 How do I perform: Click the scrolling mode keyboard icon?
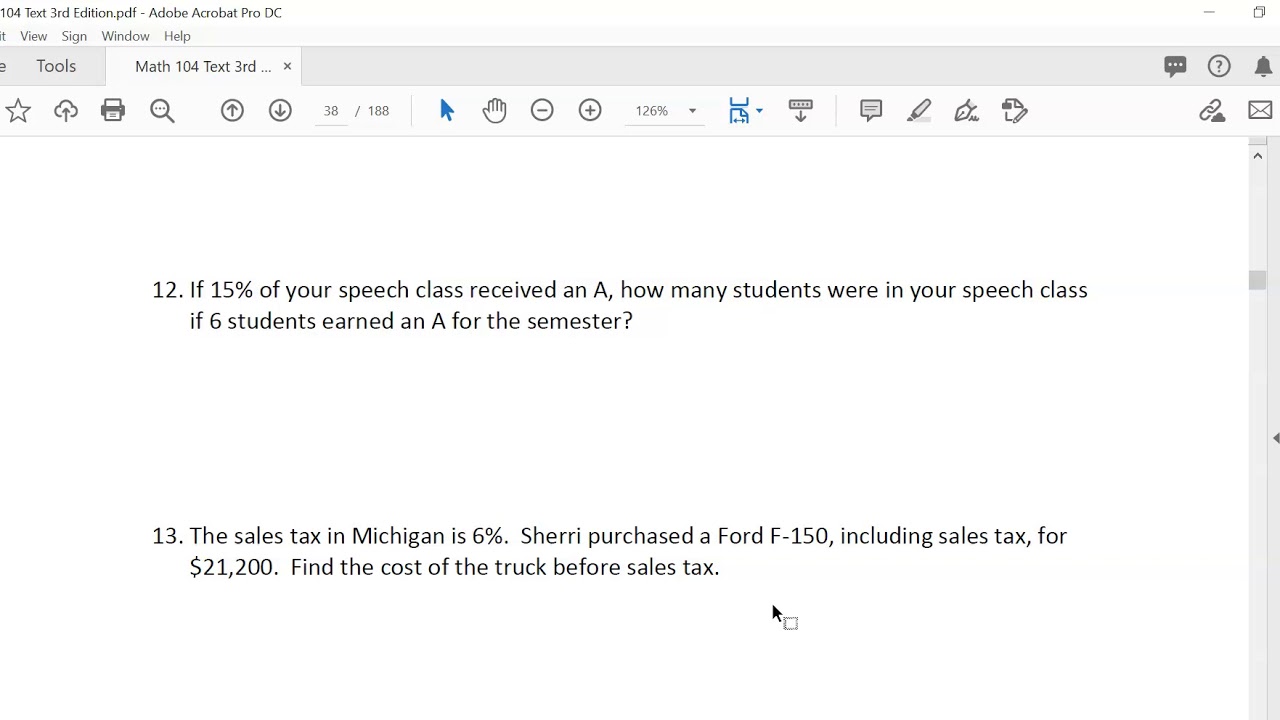point(800,111)
